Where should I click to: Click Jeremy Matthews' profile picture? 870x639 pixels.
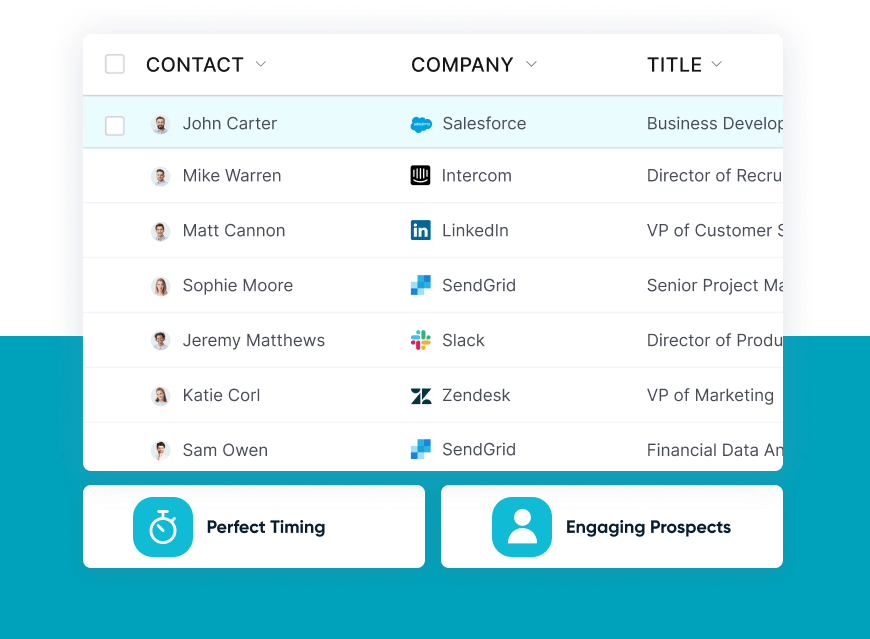161,341
